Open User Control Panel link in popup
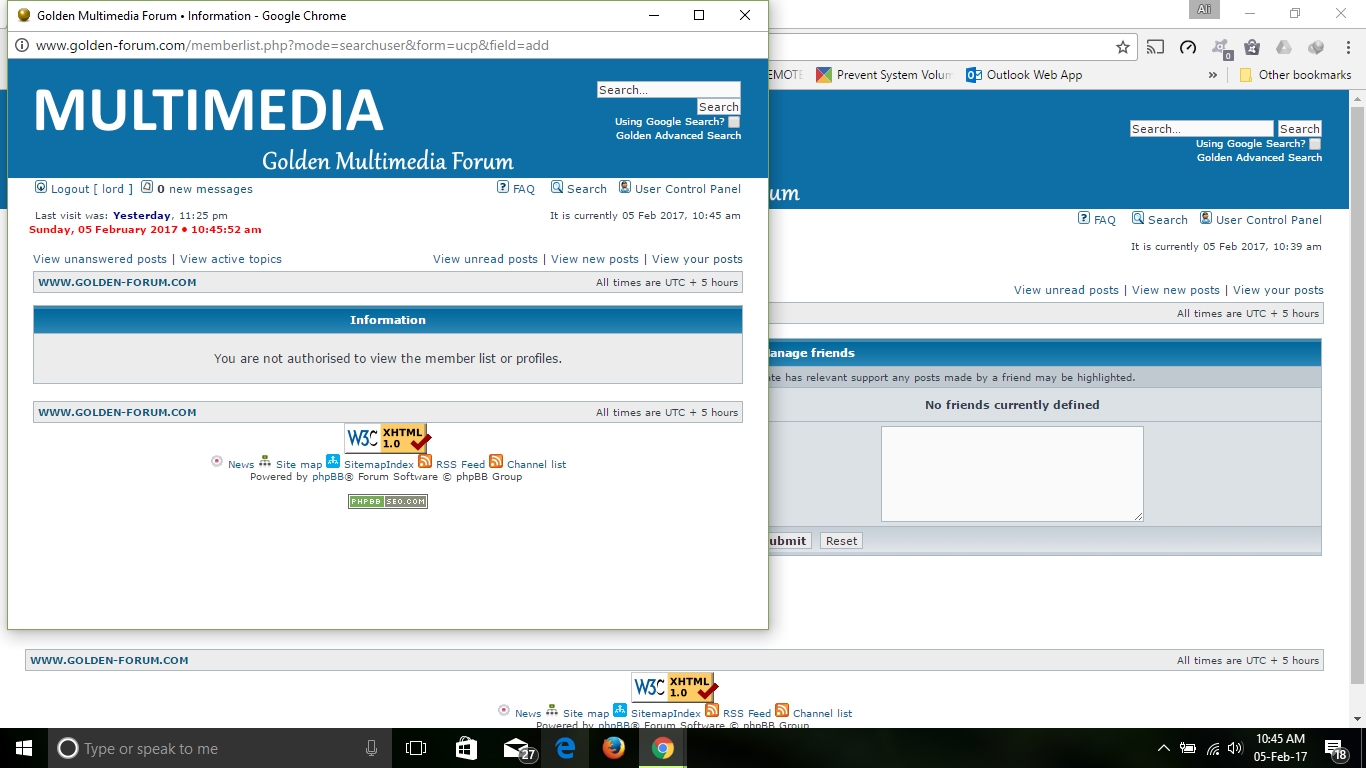The width and height of the screenshot is (1366, 768). coord(687,189)
